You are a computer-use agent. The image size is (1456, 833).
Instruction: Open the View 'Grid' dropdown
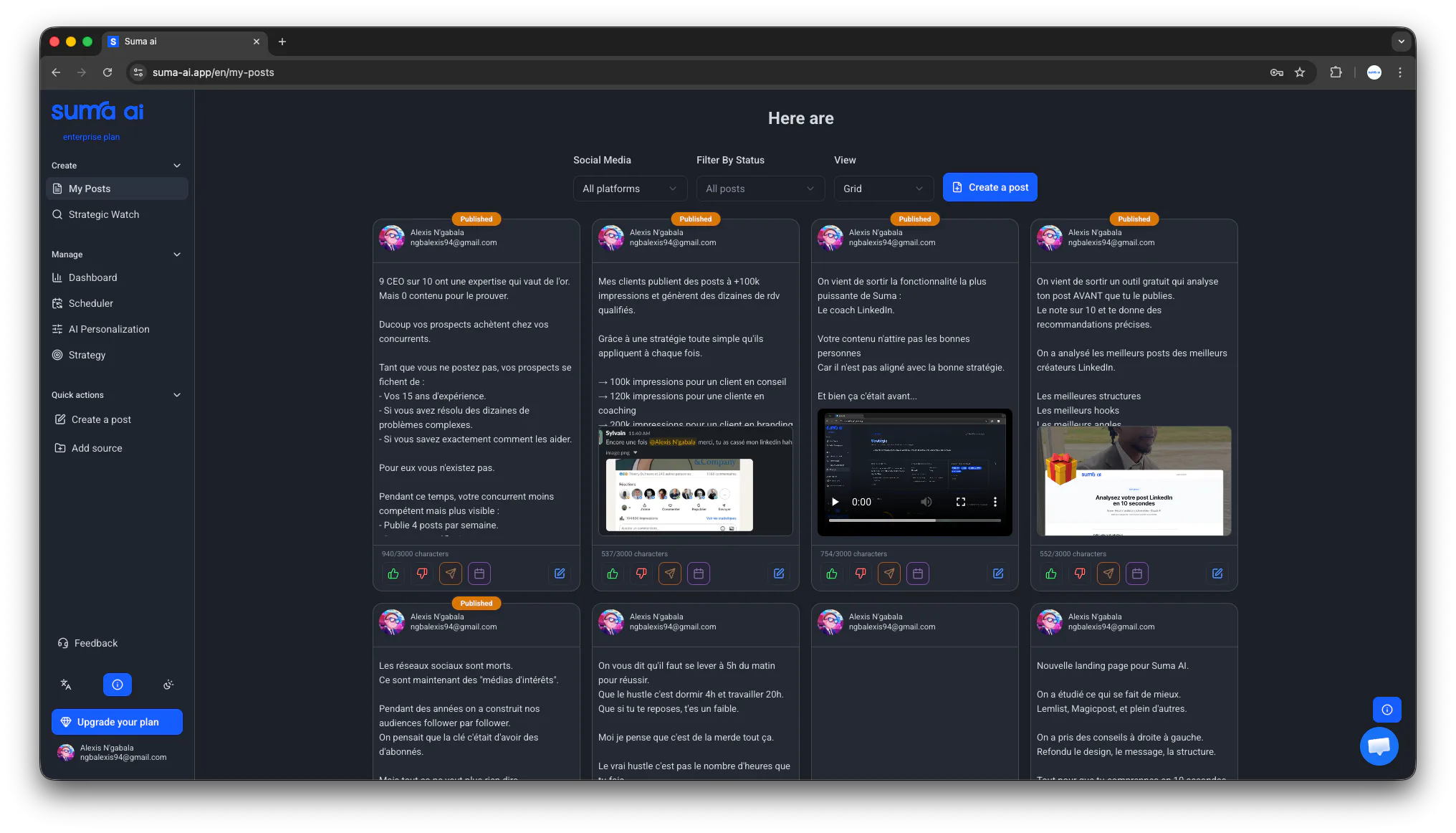(x=883, y=189)
